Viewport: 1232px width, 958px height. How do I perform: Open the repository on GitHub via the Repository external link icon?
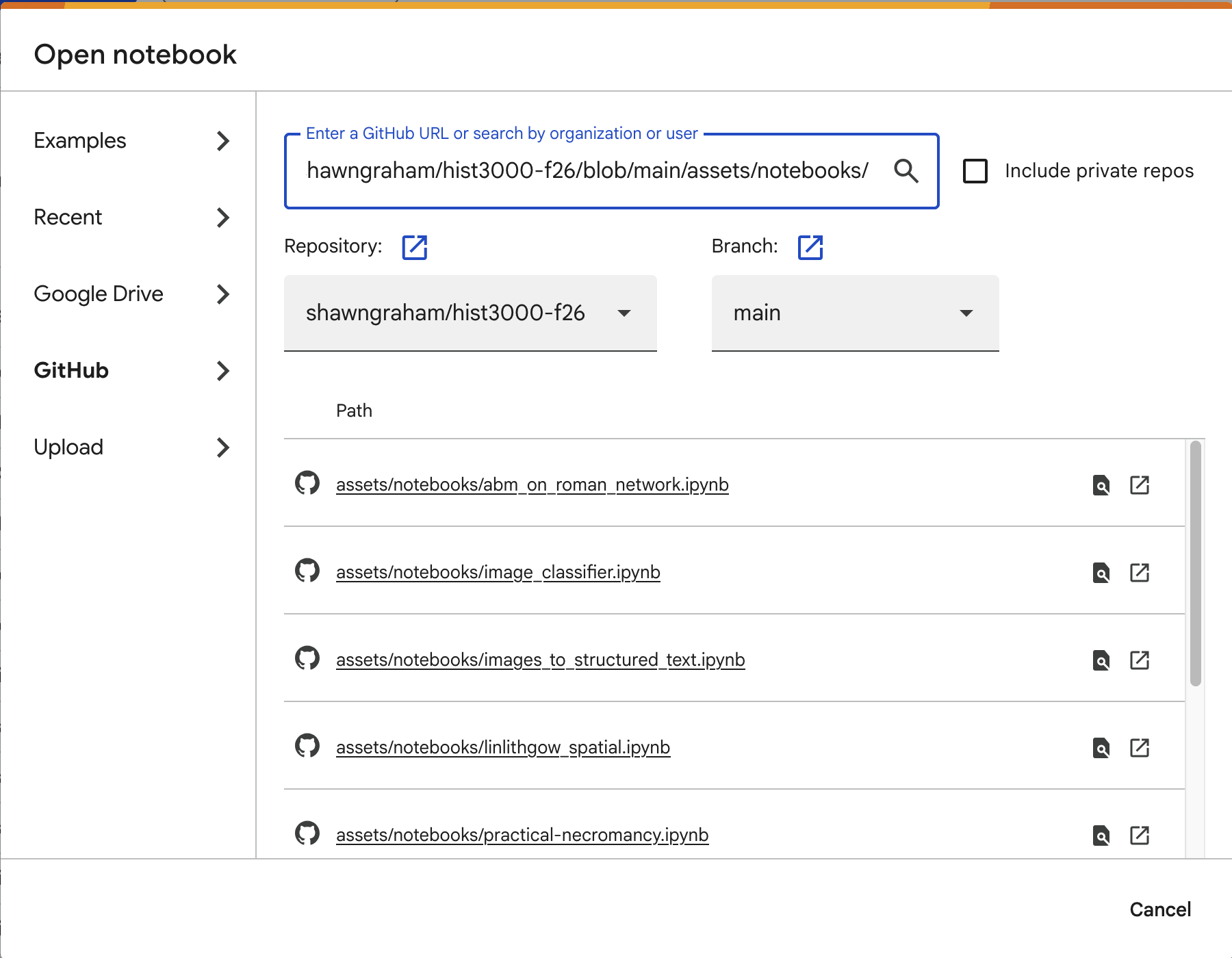[x=415, y=247]
